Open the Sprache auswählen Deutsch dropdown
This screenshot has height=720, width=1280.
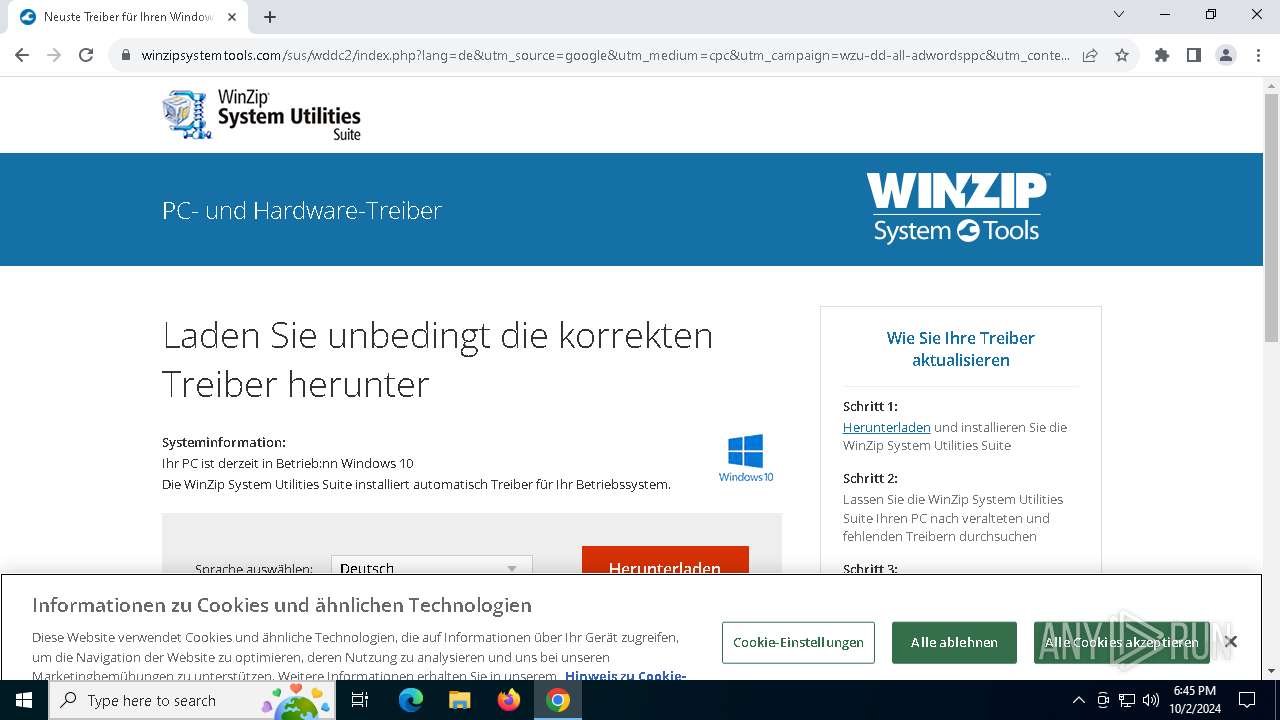[x=432, y=566]
